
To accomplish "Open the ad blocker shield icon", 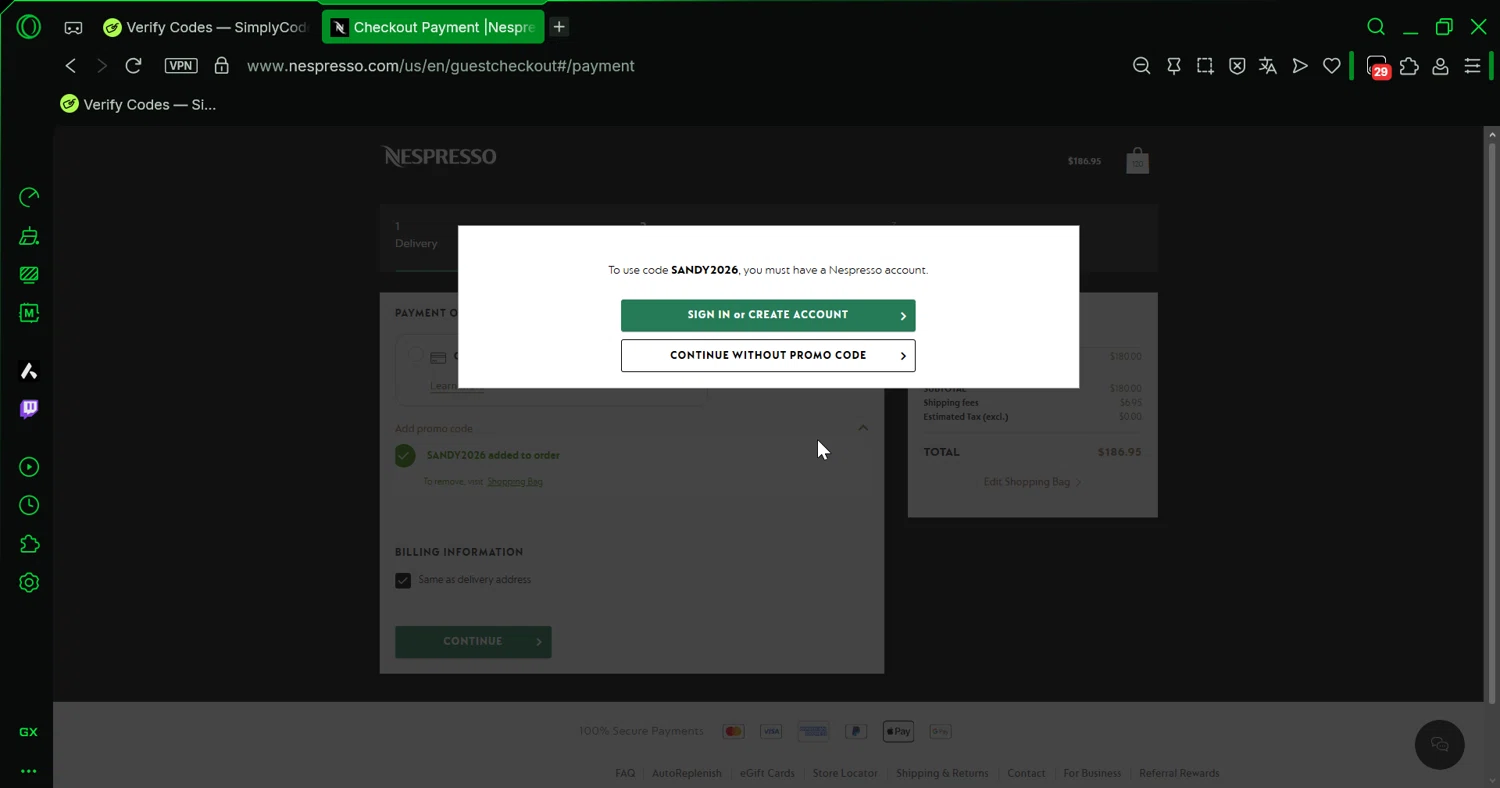I will click(x=1237, y=66).
